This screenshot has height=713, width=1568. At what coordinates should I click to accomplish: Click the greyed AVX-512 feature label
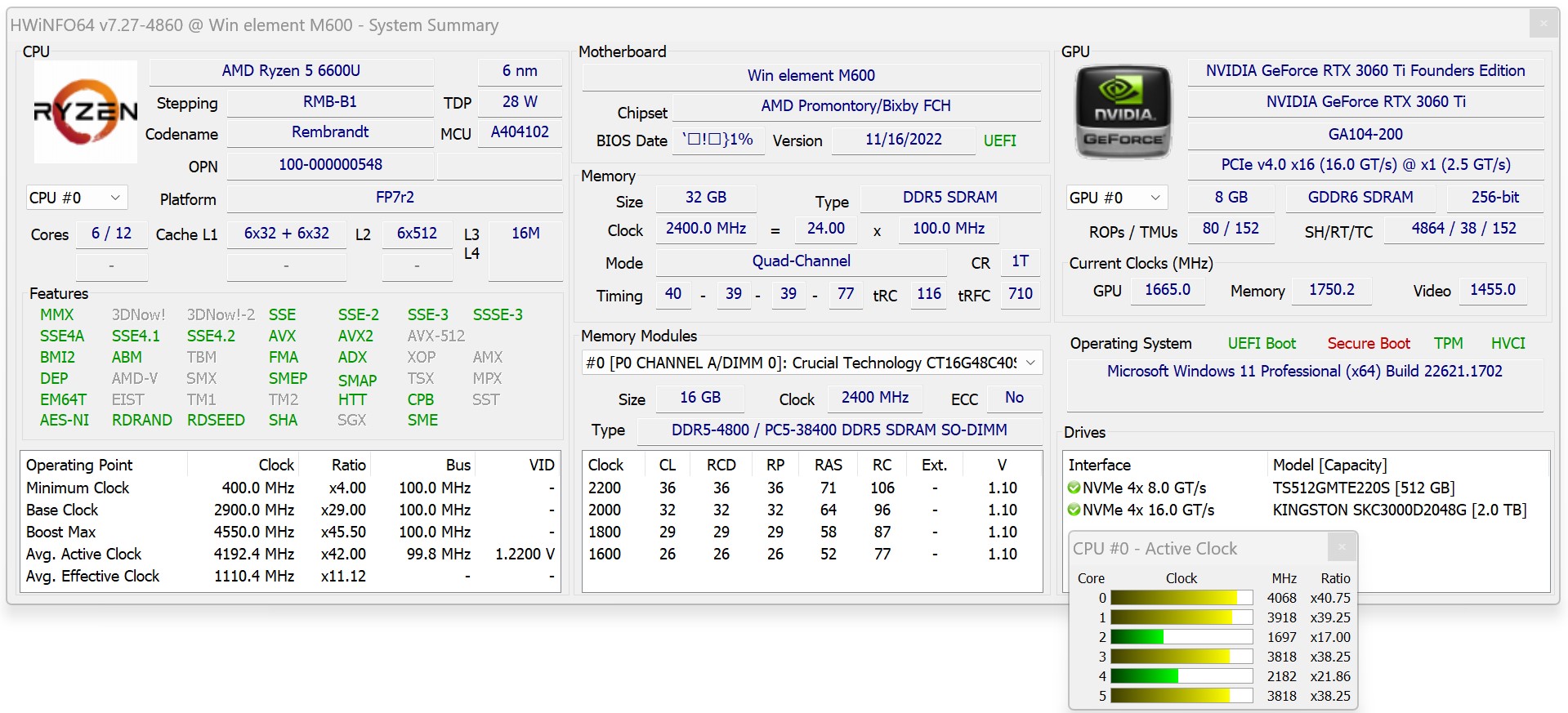coord(436,336)
